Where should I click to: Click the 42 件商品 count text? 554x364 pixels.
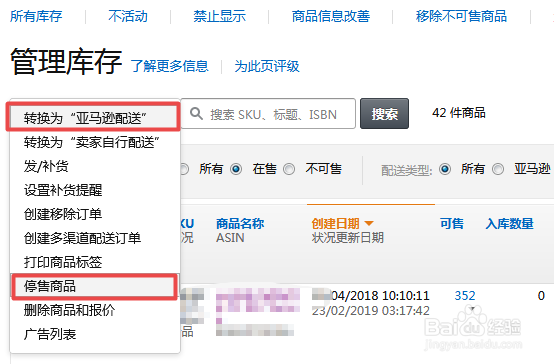(x=459, y=113)
